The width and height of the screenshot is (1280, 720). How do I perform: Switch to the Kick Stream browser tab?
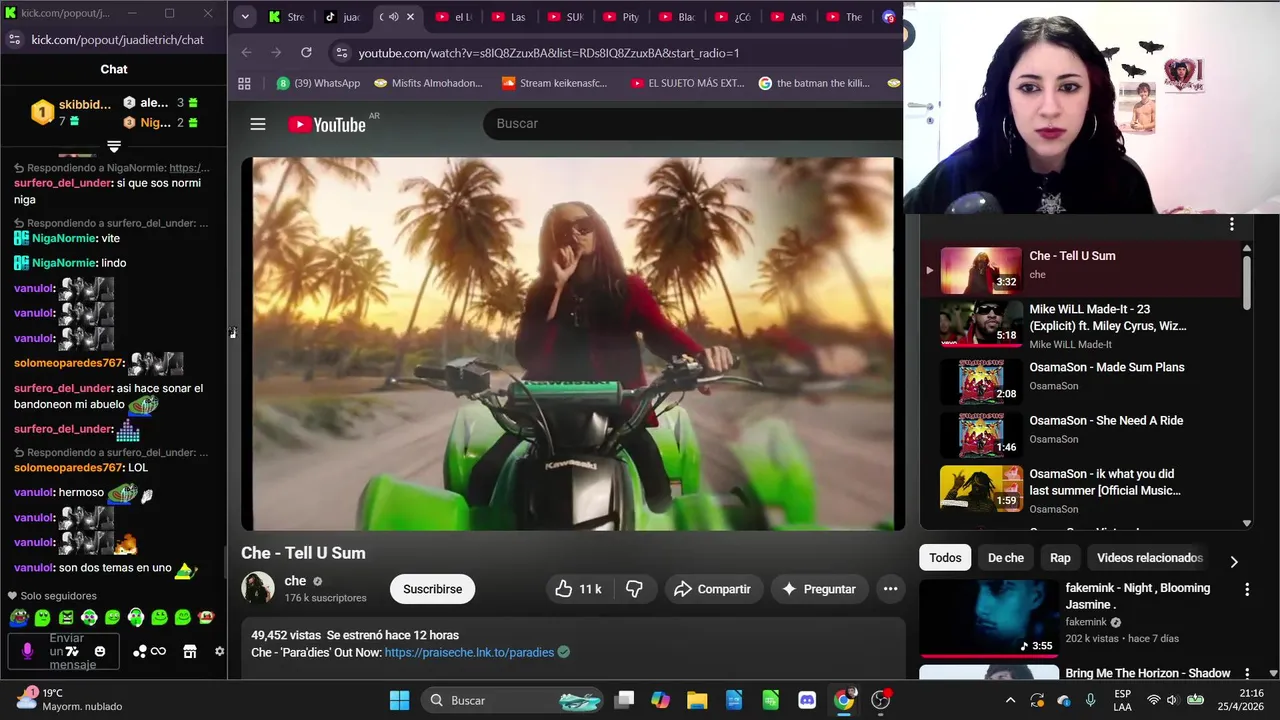[288, 17]
